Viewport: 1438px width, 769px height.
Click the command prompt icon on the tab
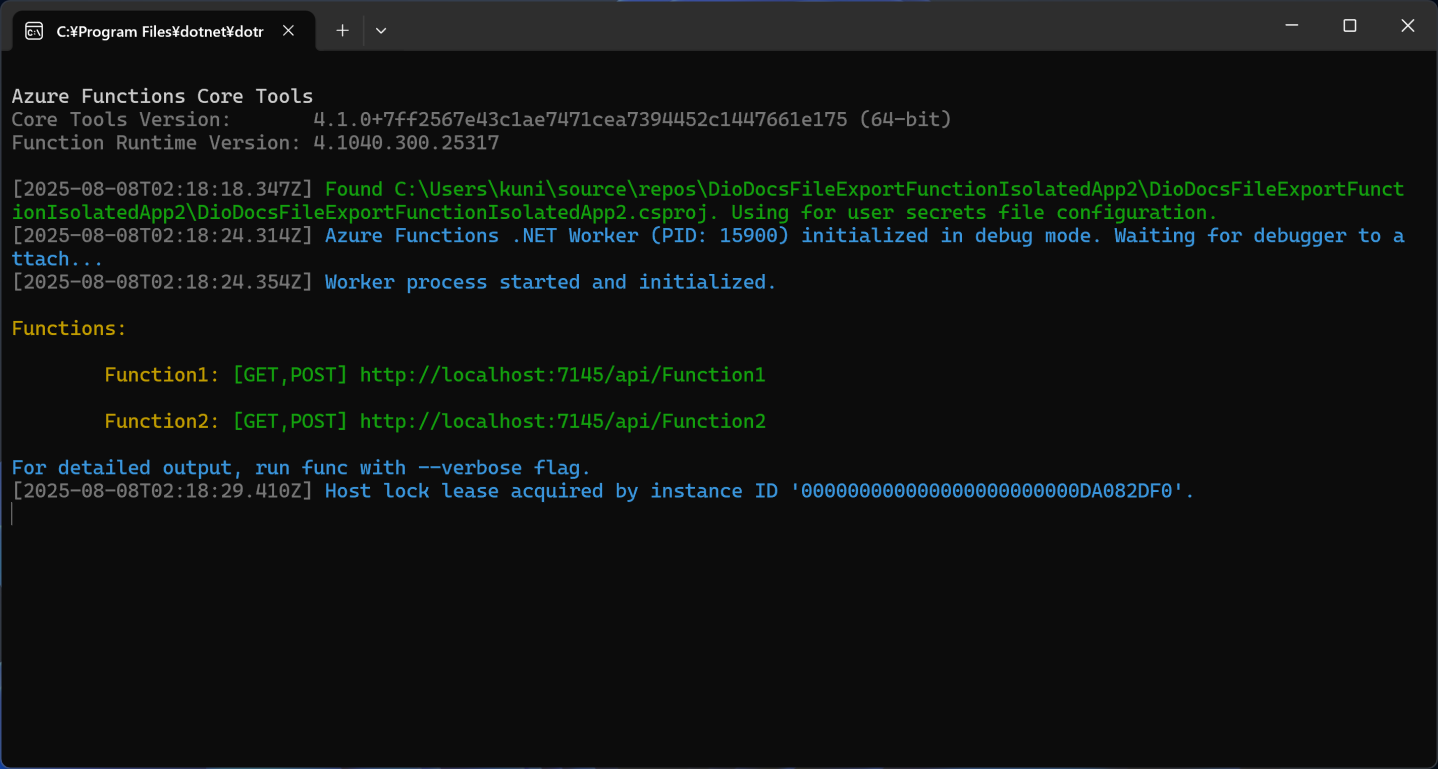pyautogui.click(x=34, y=31)
